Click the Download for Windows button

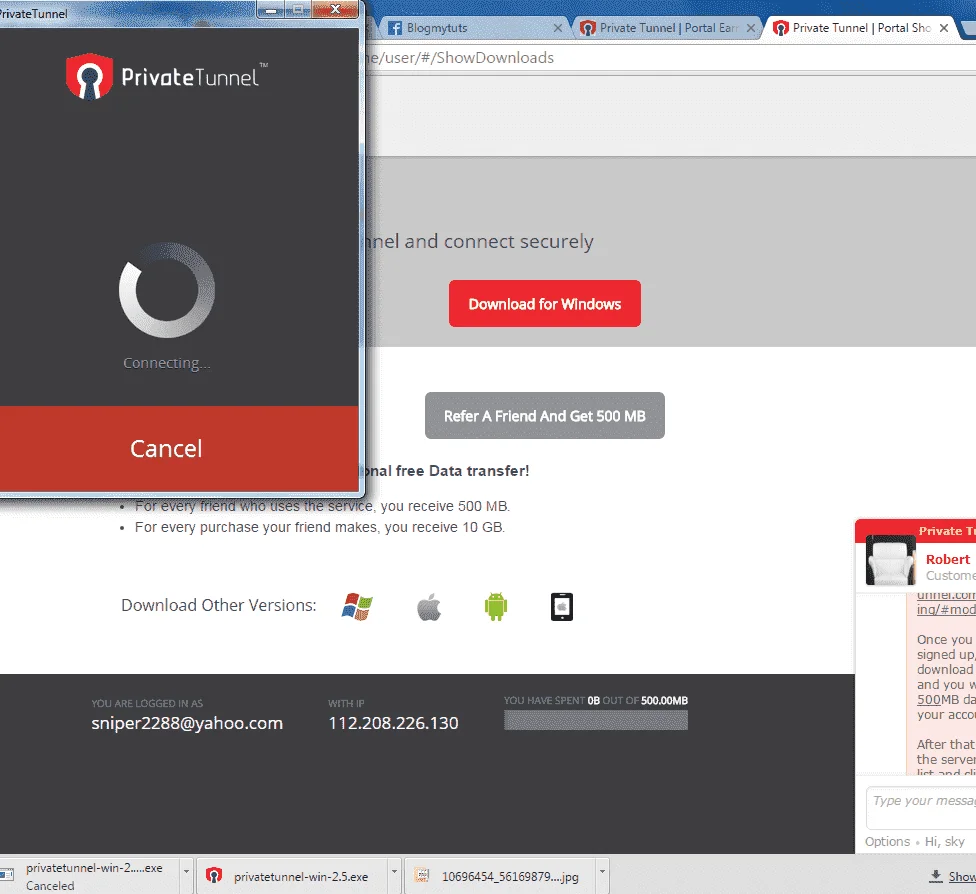545,303
